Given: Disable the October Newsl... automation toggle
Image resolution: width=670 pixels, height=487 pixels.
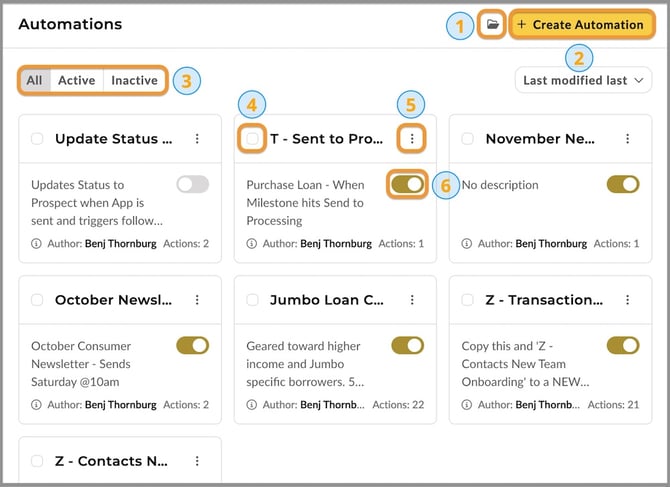Looking at the screenshot, I should (193, 346).
